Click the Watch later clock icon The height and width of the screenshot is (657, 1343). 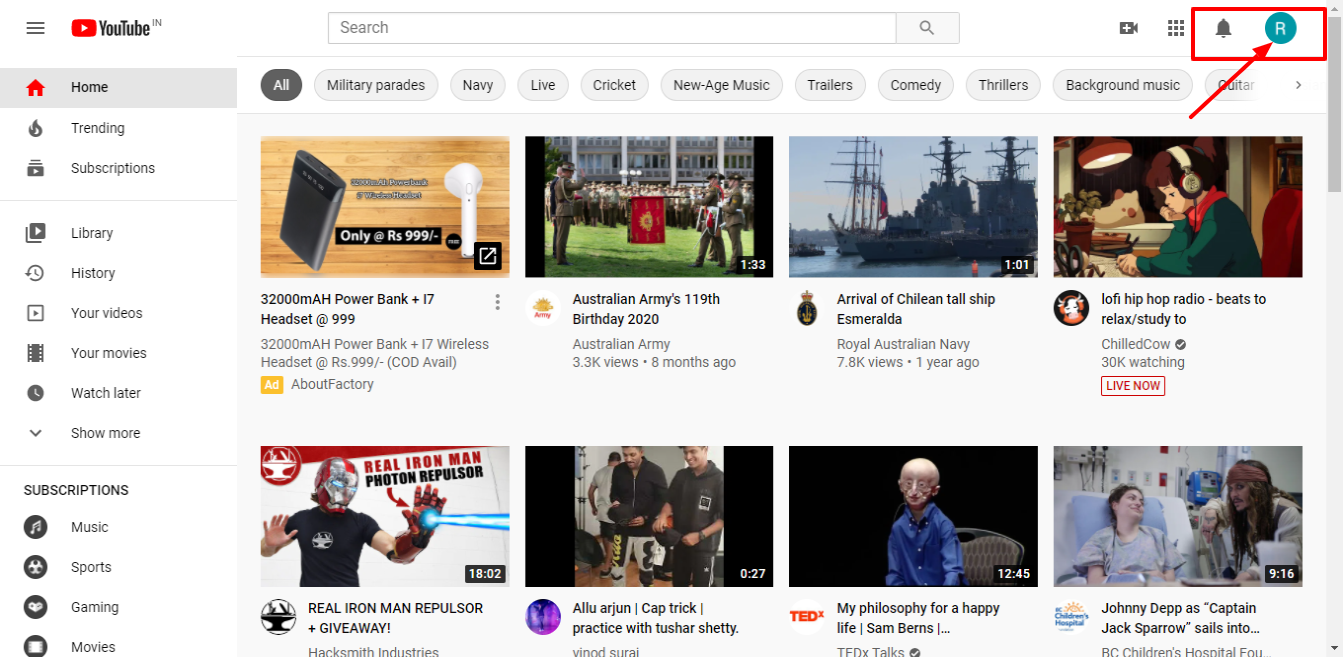[x=36, y=393]
